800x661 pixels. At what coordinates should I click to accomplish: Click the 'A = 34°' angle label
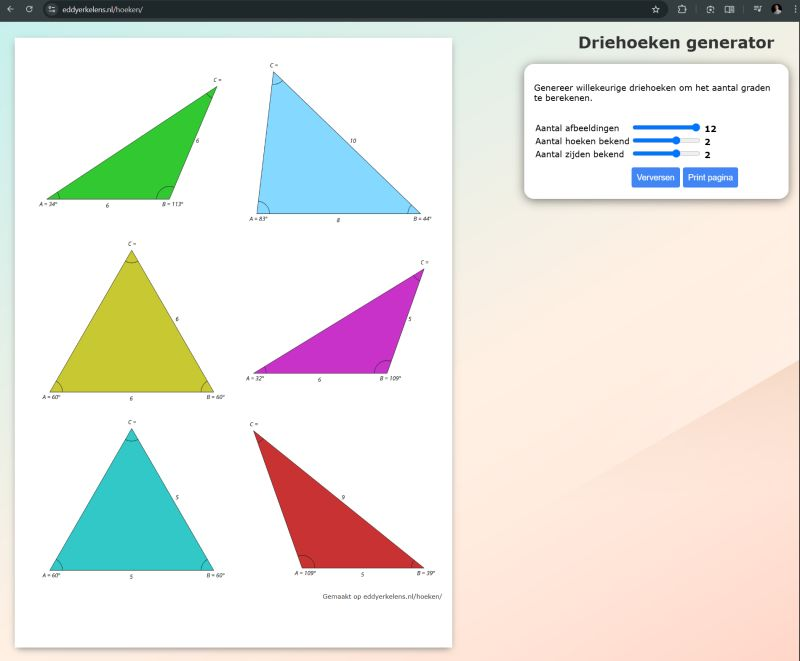pos(48,204)
